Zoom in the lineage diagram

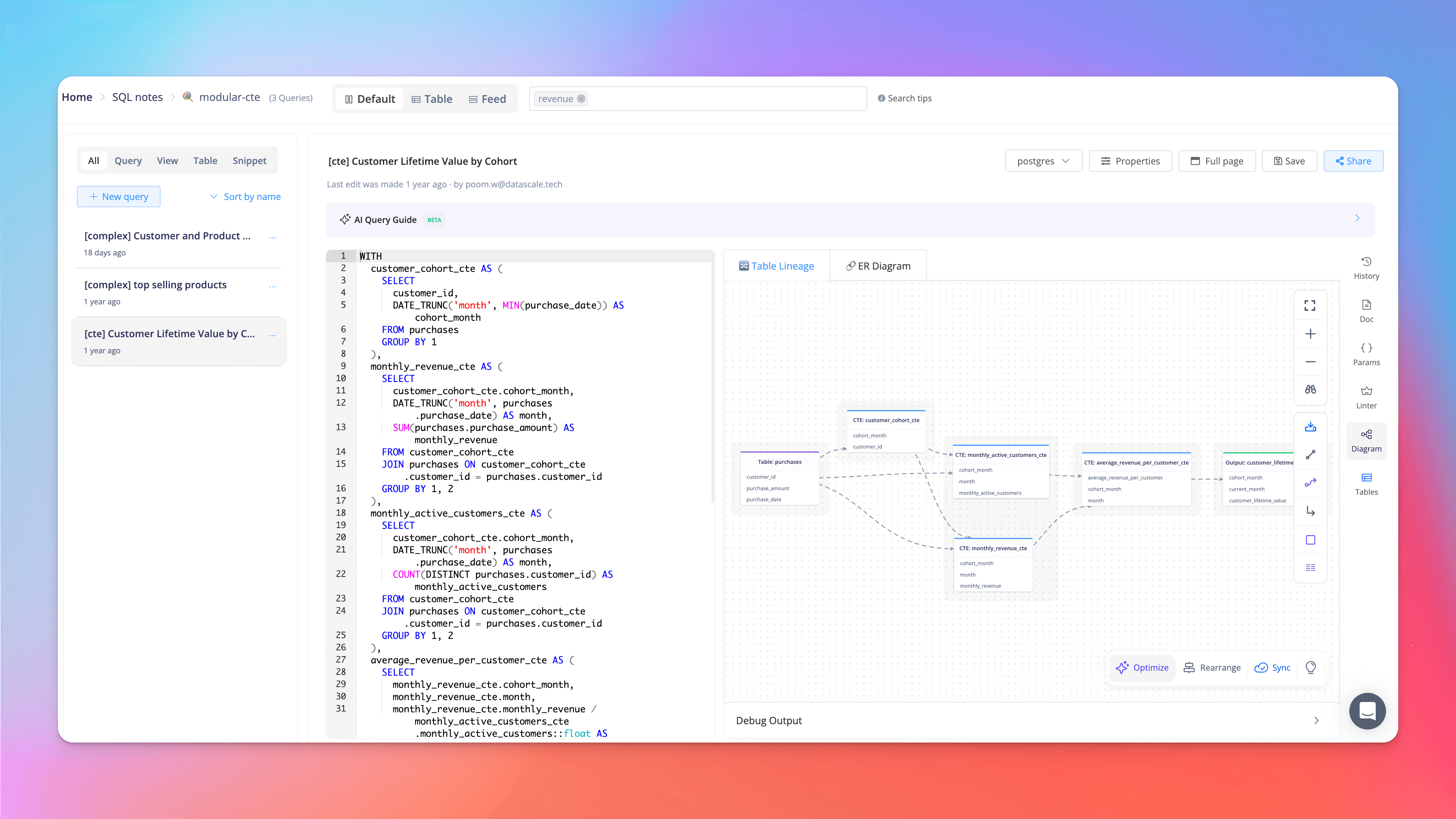[x=1310, y=334]
